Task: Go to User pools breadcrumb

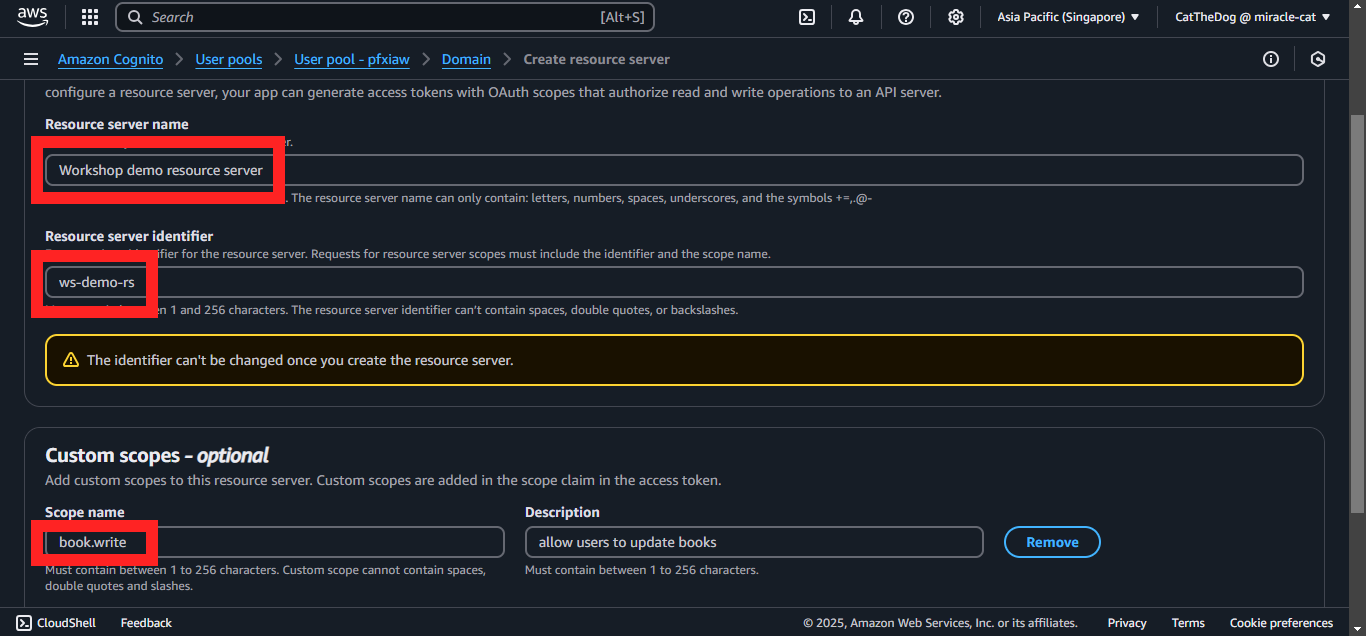Action: point(229,60)
